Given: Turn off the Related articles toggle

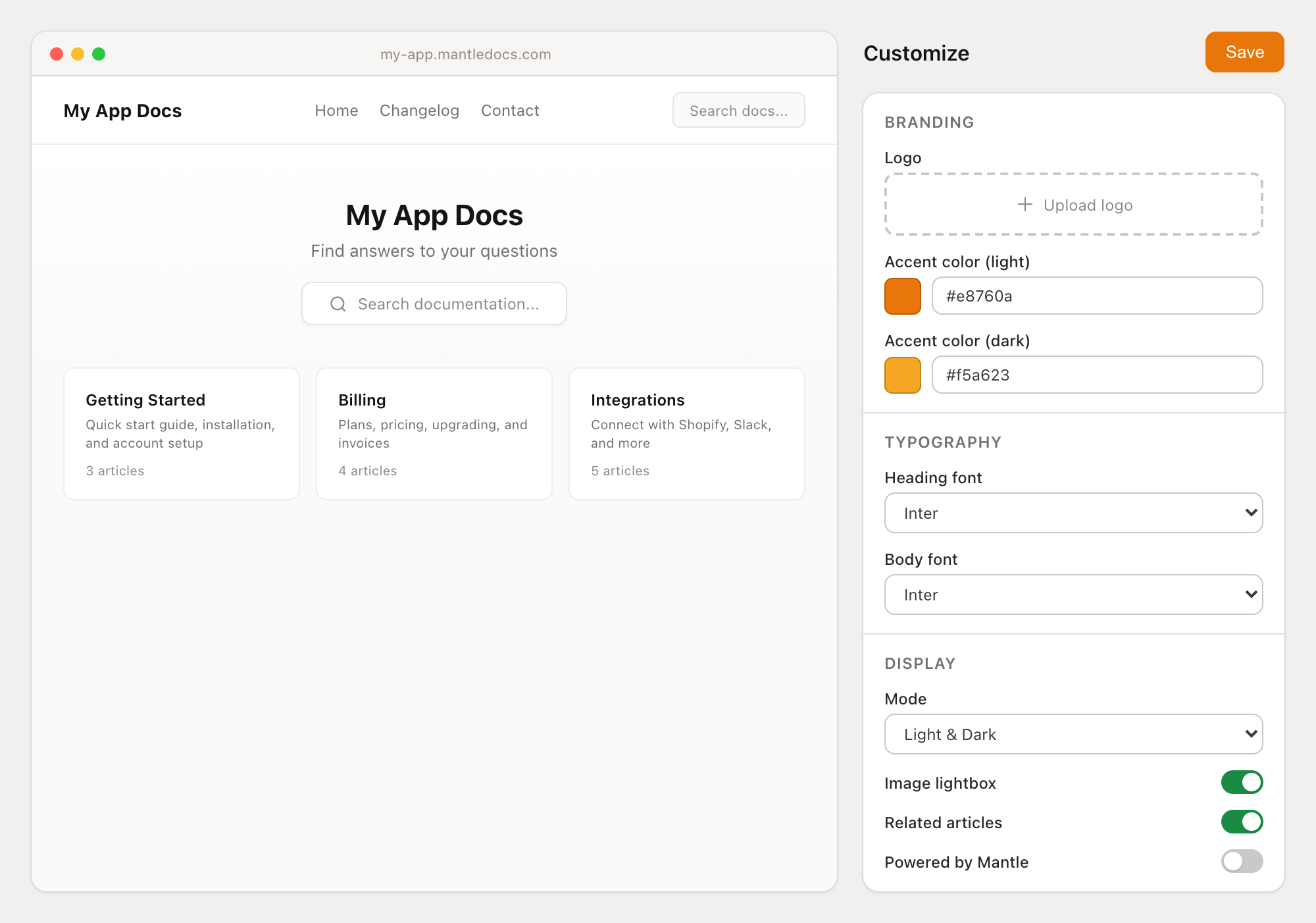Looking at the screenshot, I should [1241, 822].
